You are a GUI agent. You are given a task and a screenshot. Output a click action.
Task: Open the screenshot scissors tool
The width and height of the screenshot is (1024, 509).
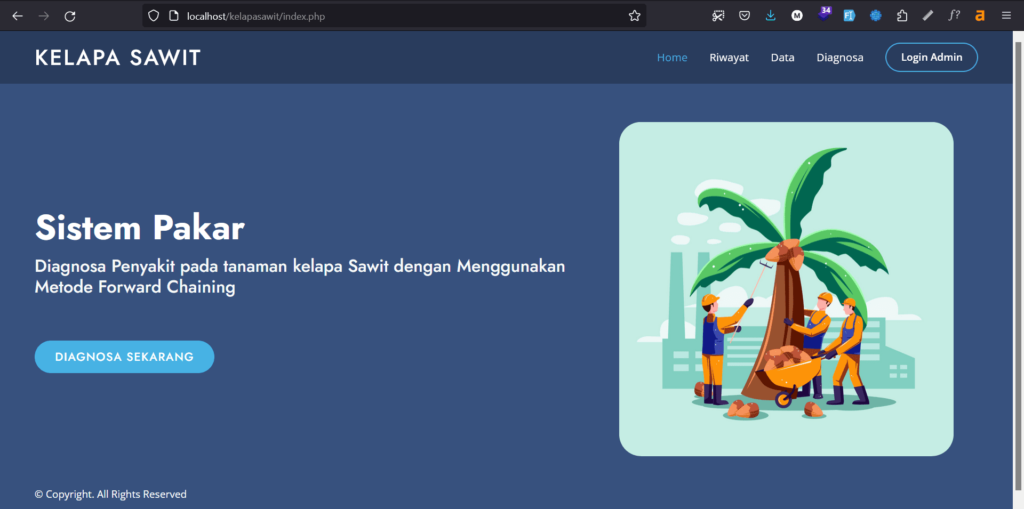click(x=718, y=16)
